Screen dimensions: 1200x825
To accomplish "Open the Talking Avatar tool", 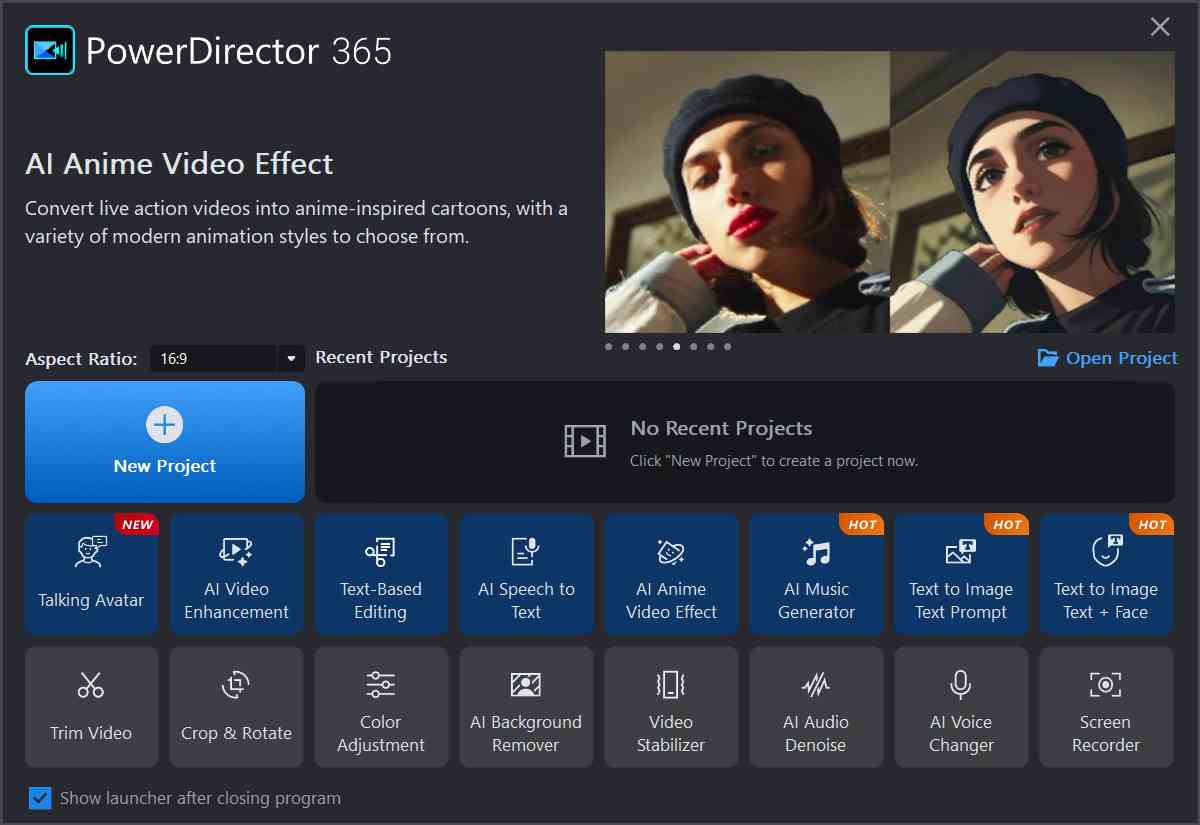I will tap(91, 575).
